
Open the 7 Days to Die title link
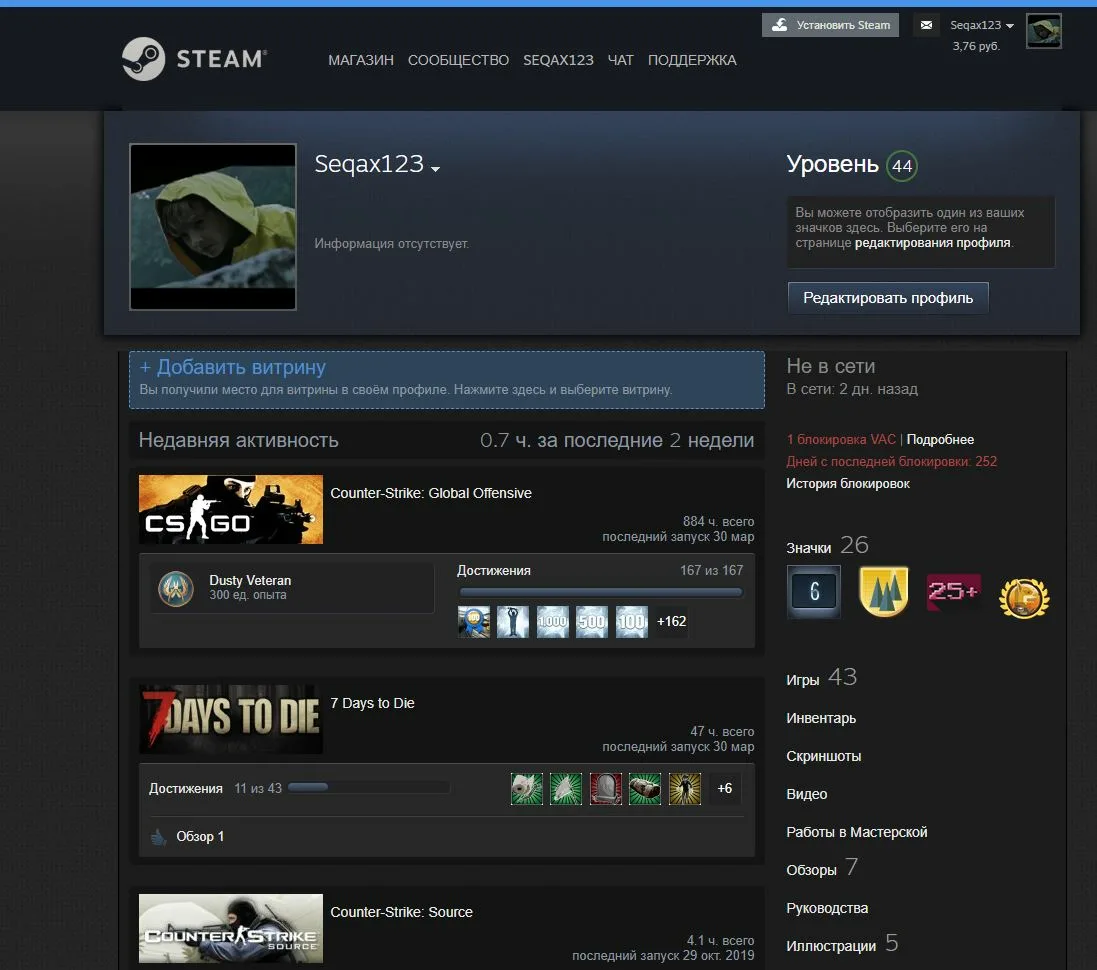point(372,703)
